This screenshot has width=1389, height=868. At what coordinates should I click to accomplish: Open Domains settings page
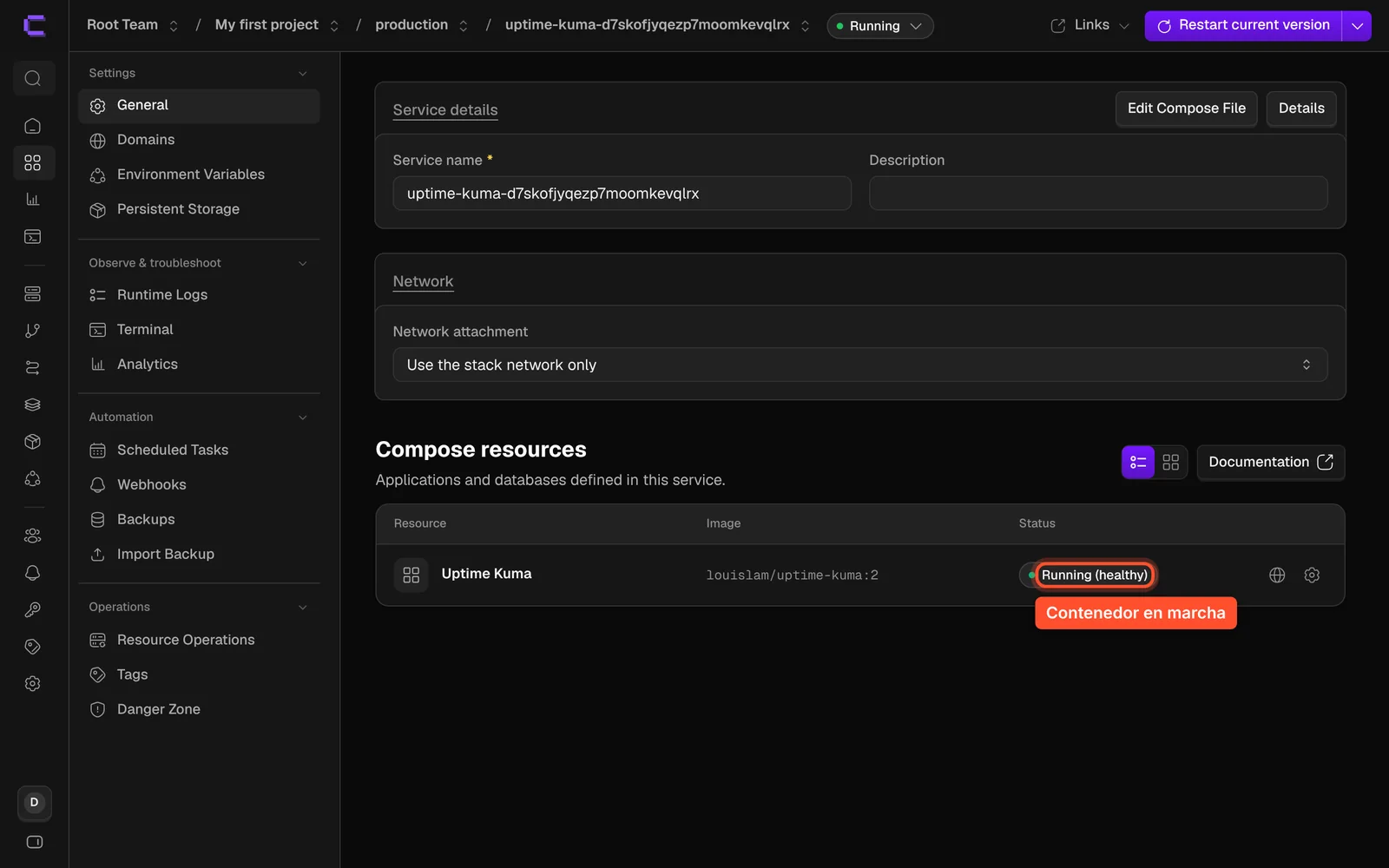(x=199, y=140)
